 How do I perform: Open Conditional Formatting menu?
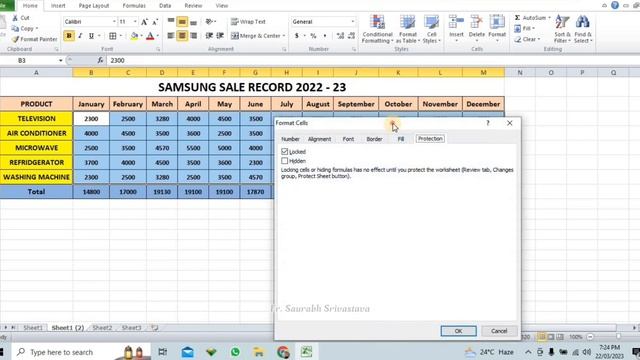coord(378,29)
